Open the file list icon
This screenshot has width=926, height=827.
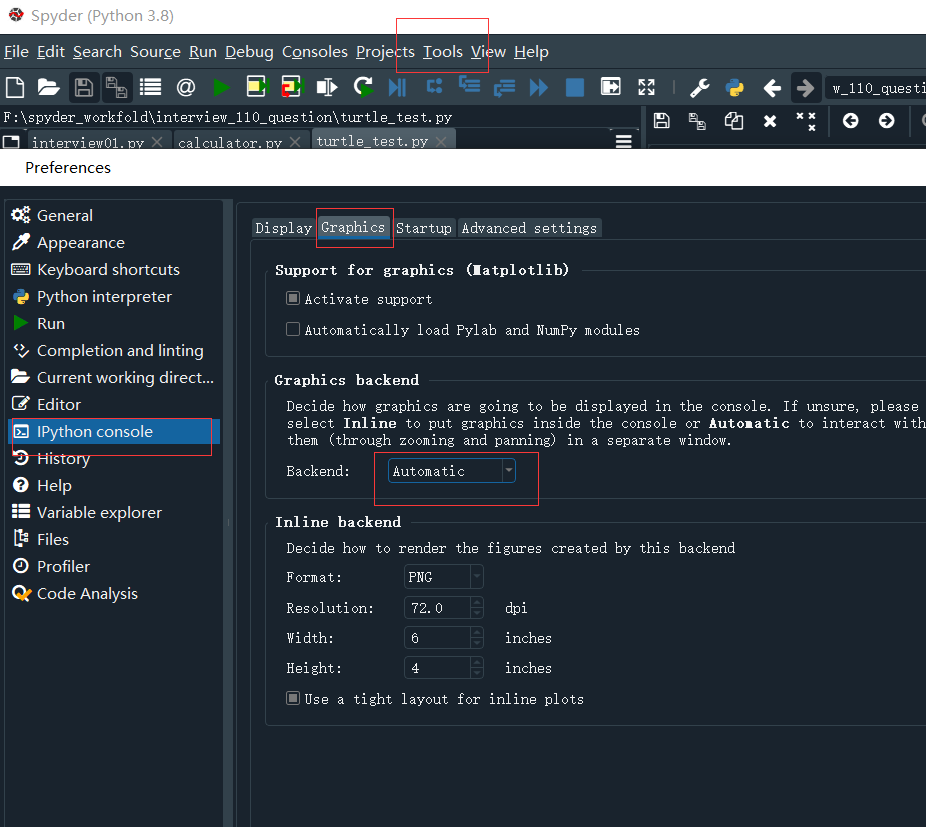coord(150,87)
